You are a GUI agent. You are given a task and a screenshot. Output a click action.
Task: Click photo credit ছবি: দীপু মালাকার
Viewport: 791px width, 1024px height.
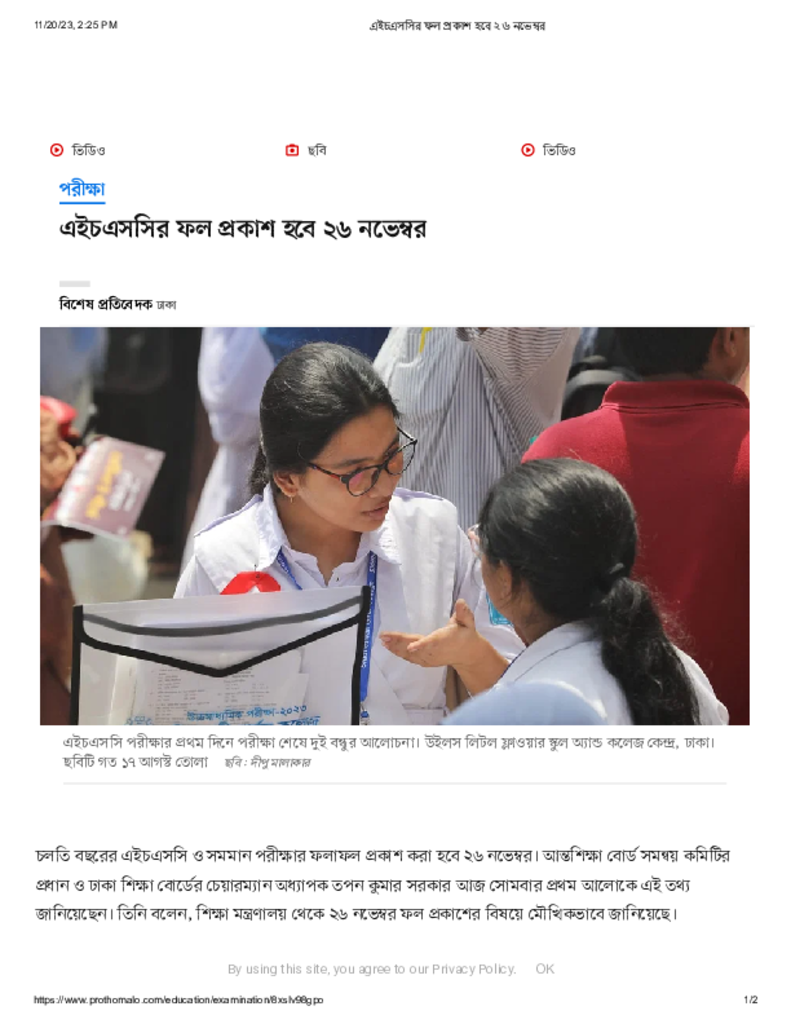[x=267, y=763]
